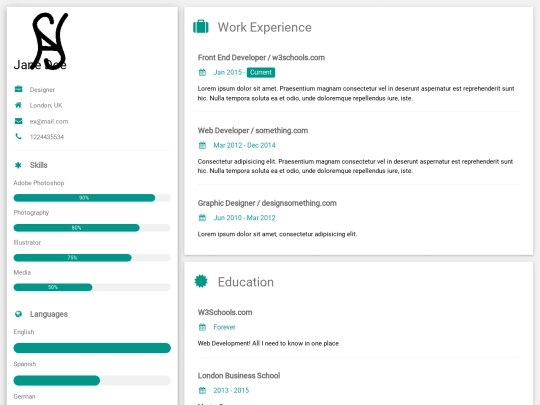Click the home icon next to London, UK

click(18, 105)
